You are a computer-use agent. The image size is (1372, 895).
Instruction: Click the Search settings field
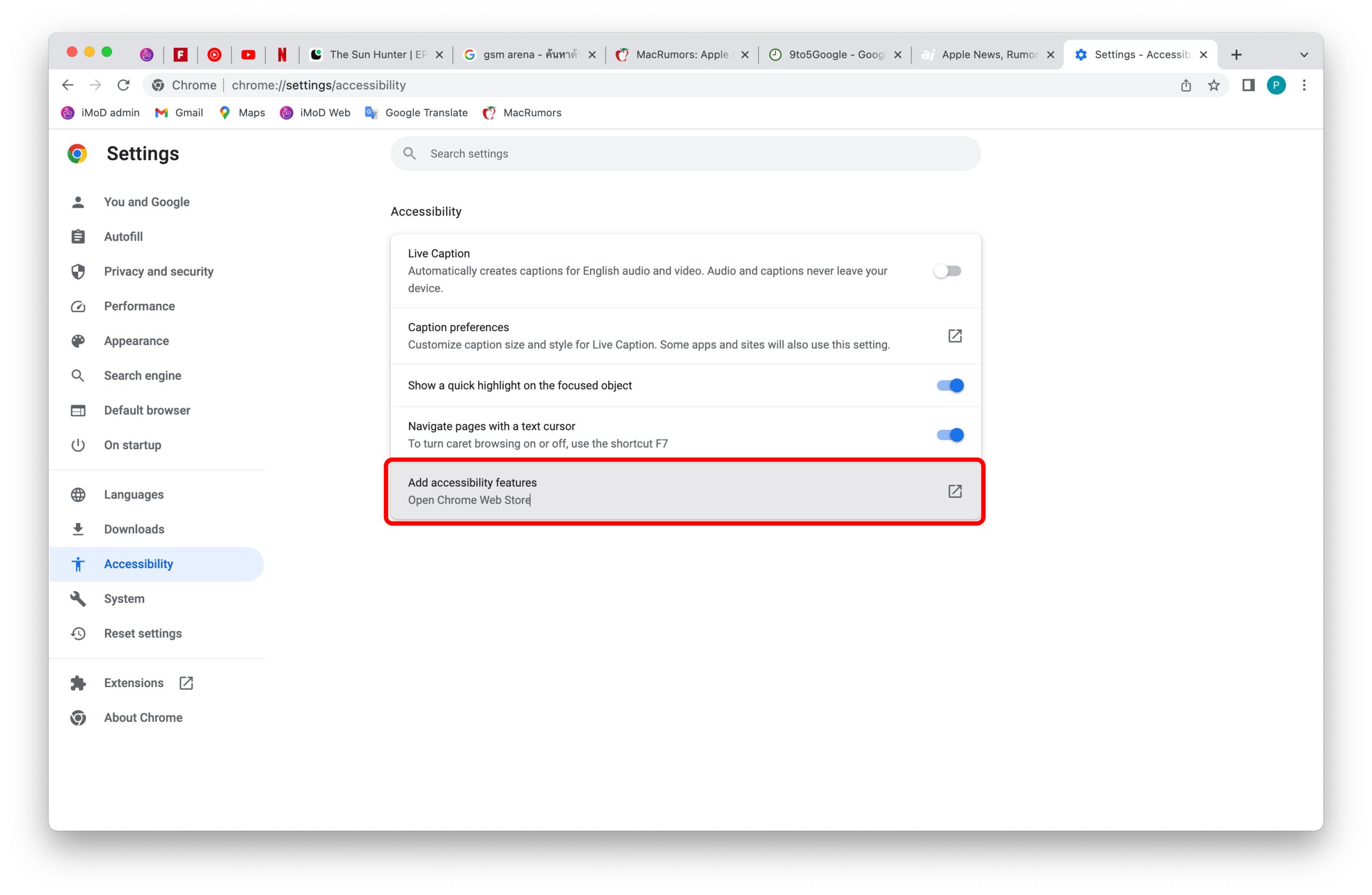[x=685, y=154]
